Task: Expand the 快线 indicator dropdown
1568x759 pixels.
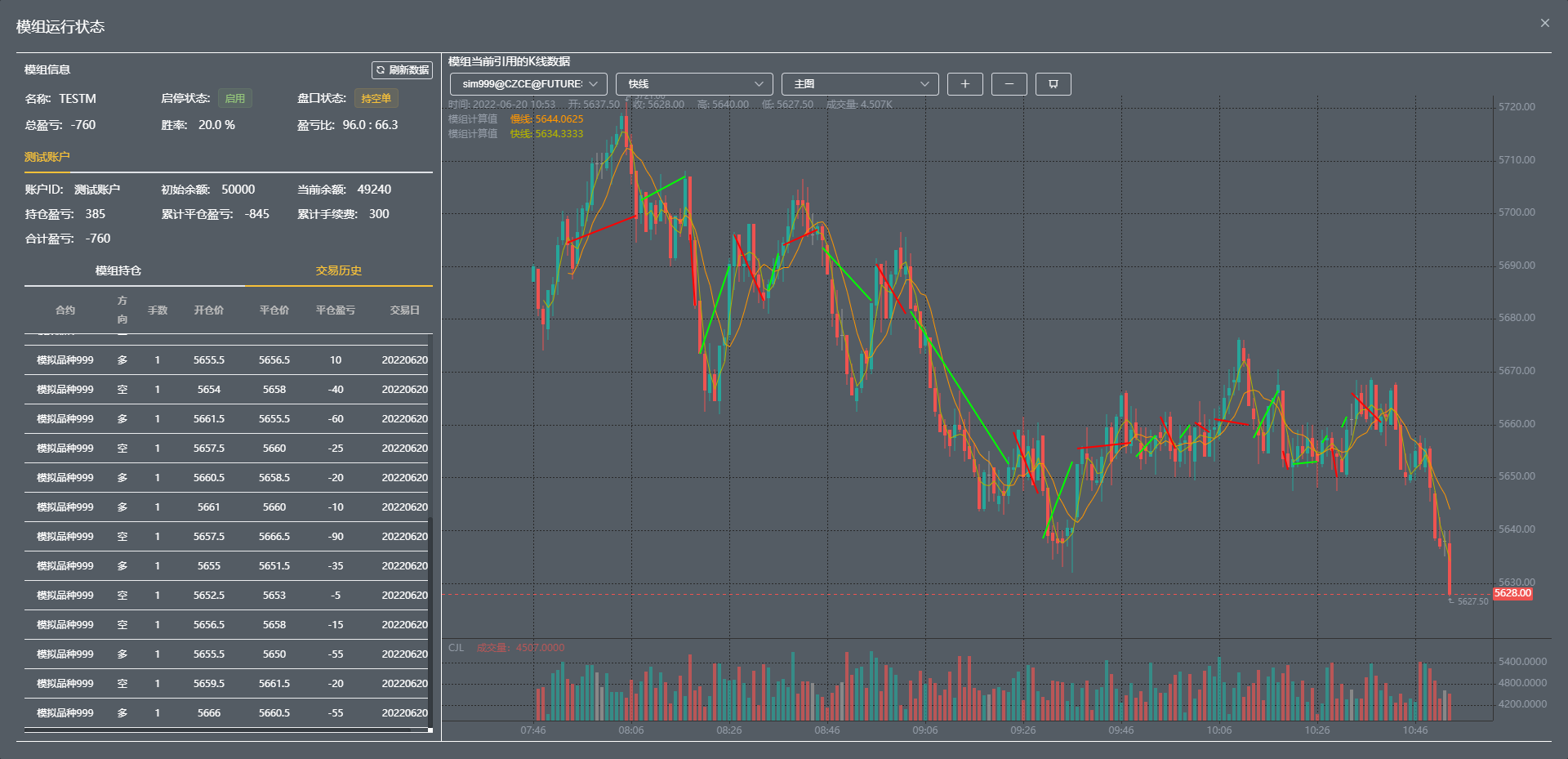Action: tap(693, 84)
